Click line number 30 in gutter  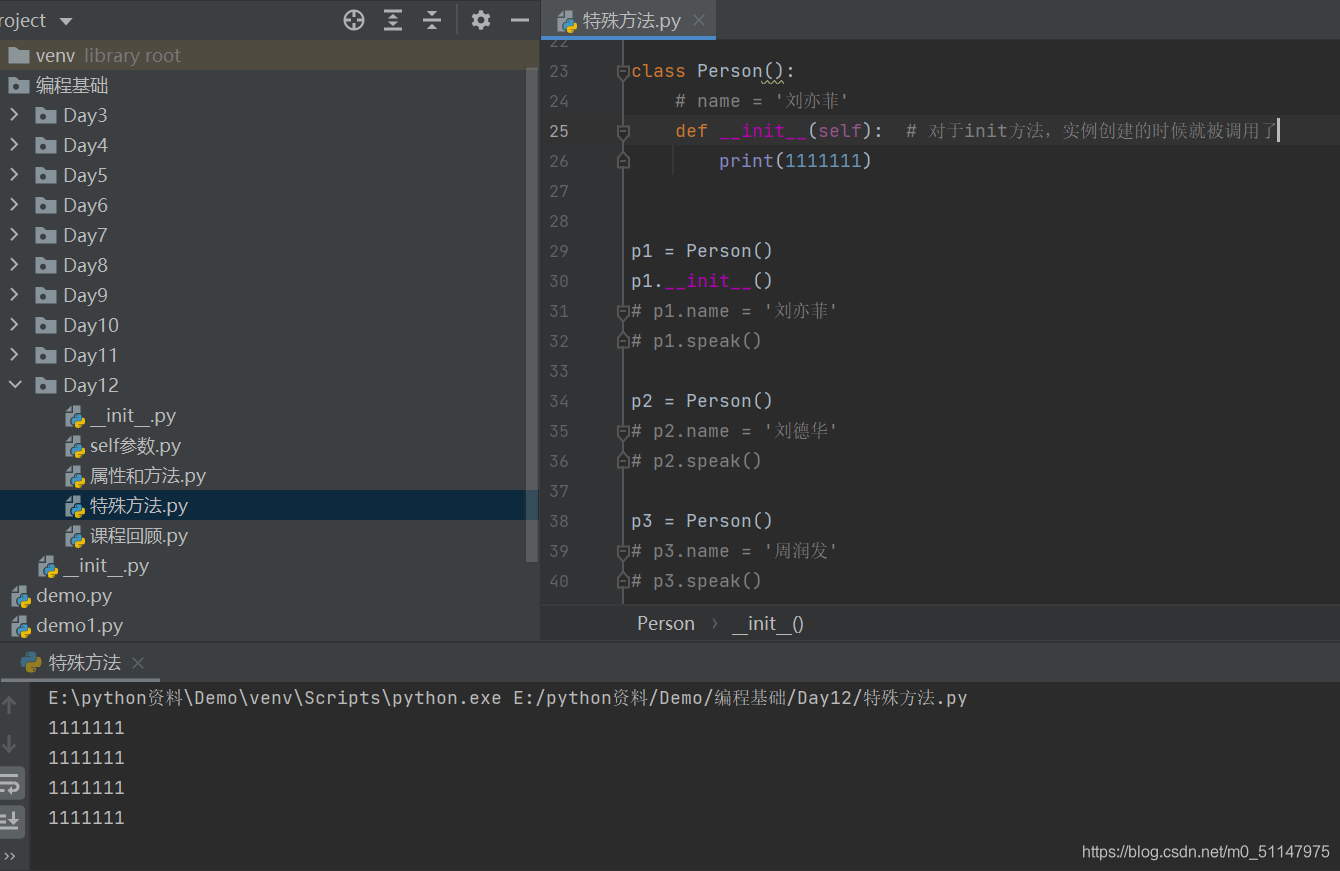tap(558, 281)
